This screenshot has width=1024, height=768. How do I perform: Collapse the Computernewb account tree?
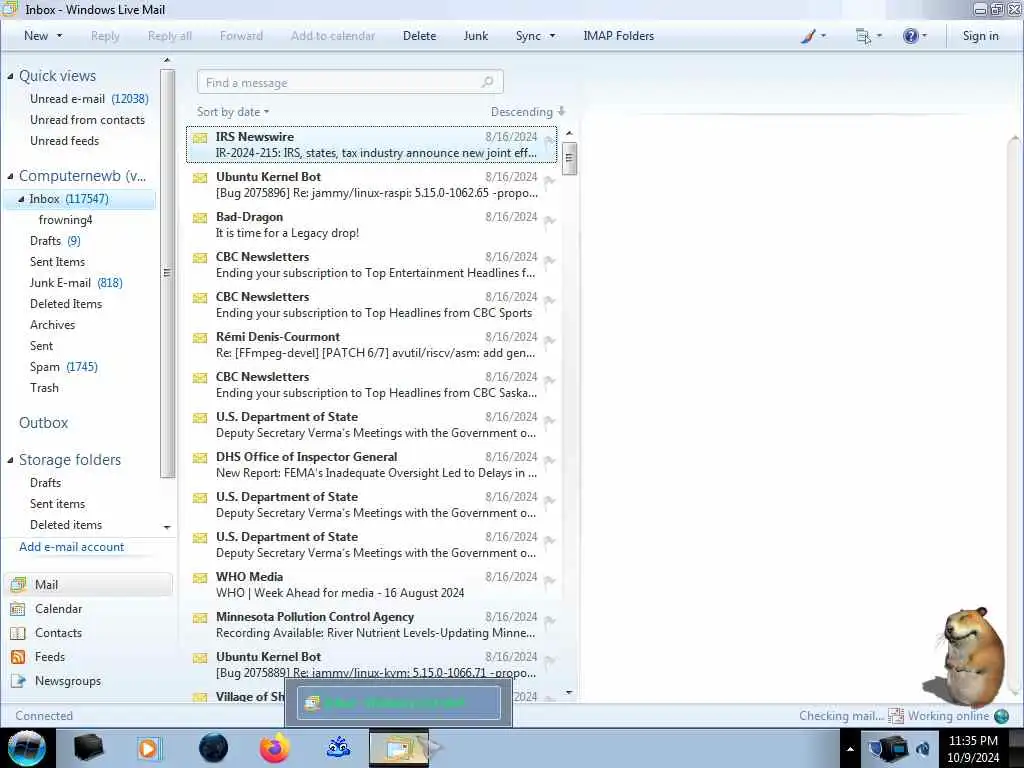click(10, 176)
